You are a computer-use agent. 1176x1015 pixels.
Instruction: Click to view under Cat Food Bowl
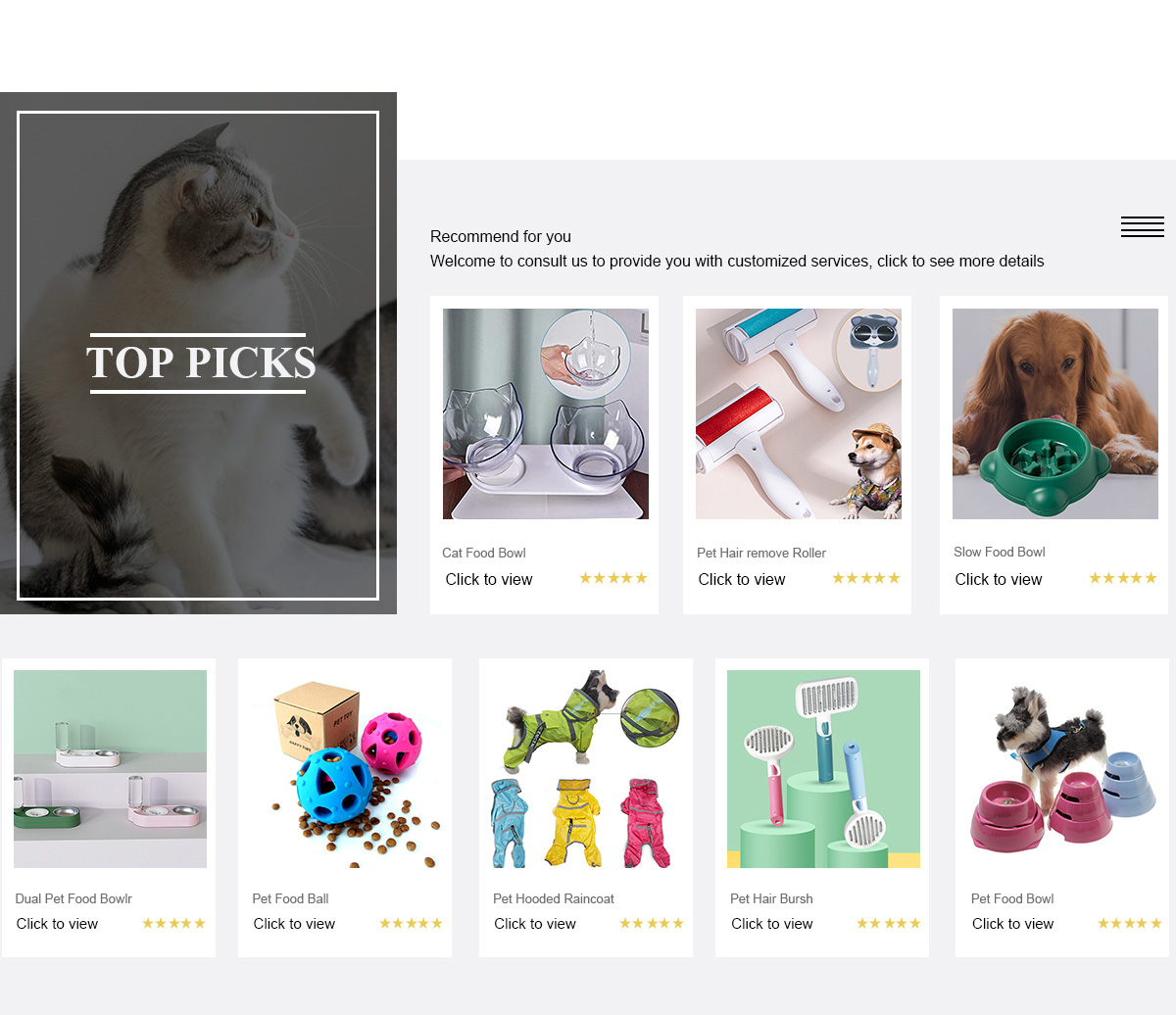pyautogui.click(x=489, y=579)
